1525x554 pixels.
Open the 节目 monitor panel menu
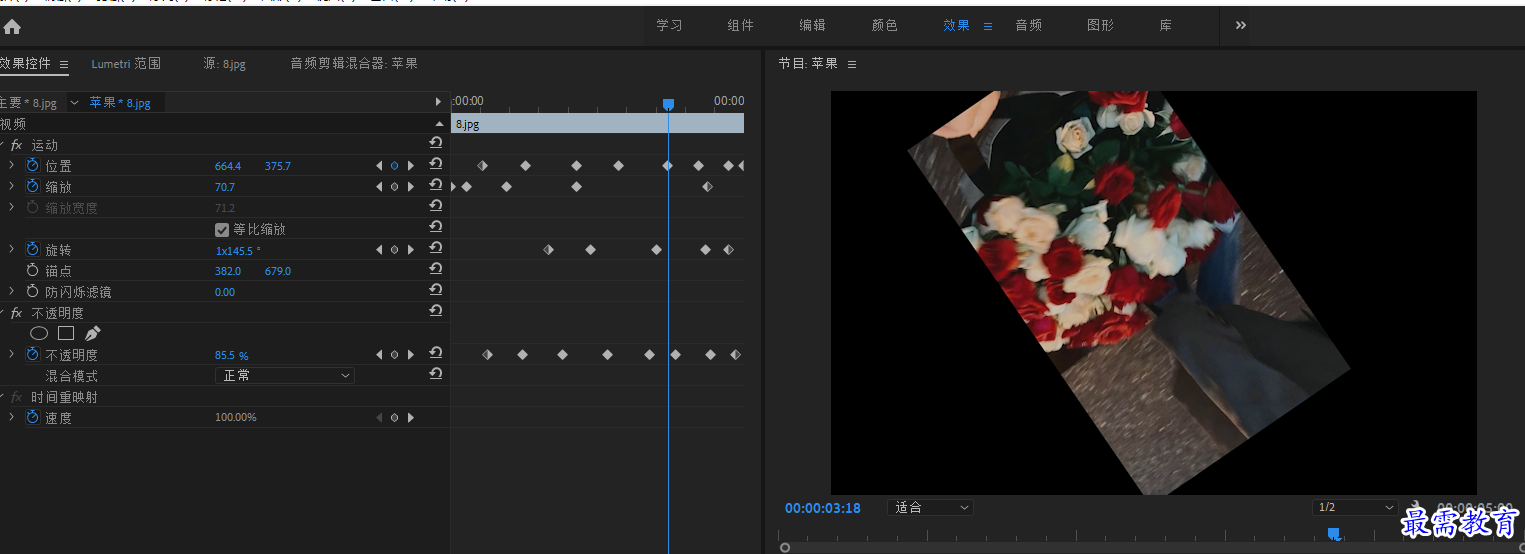[x=852, y=64]
